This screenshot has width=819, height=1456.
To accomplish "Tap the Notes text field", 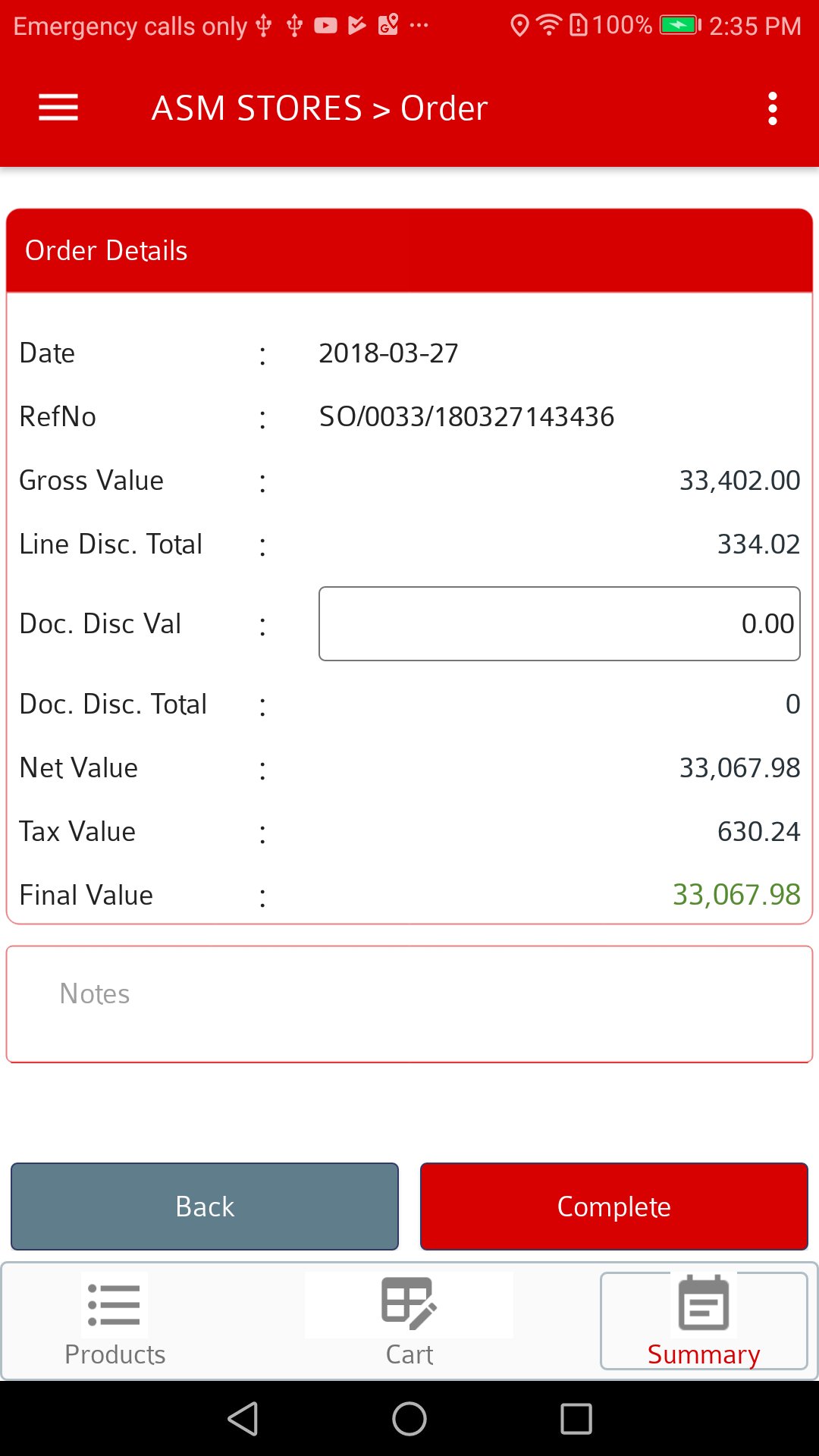I will coord(409,1004).
